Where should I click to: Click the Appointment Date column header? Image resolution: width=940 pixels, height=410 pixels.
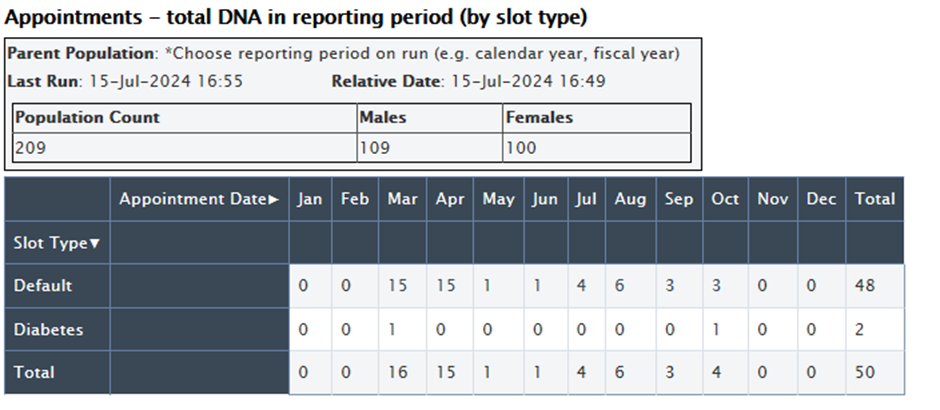[x=199, y=199]
